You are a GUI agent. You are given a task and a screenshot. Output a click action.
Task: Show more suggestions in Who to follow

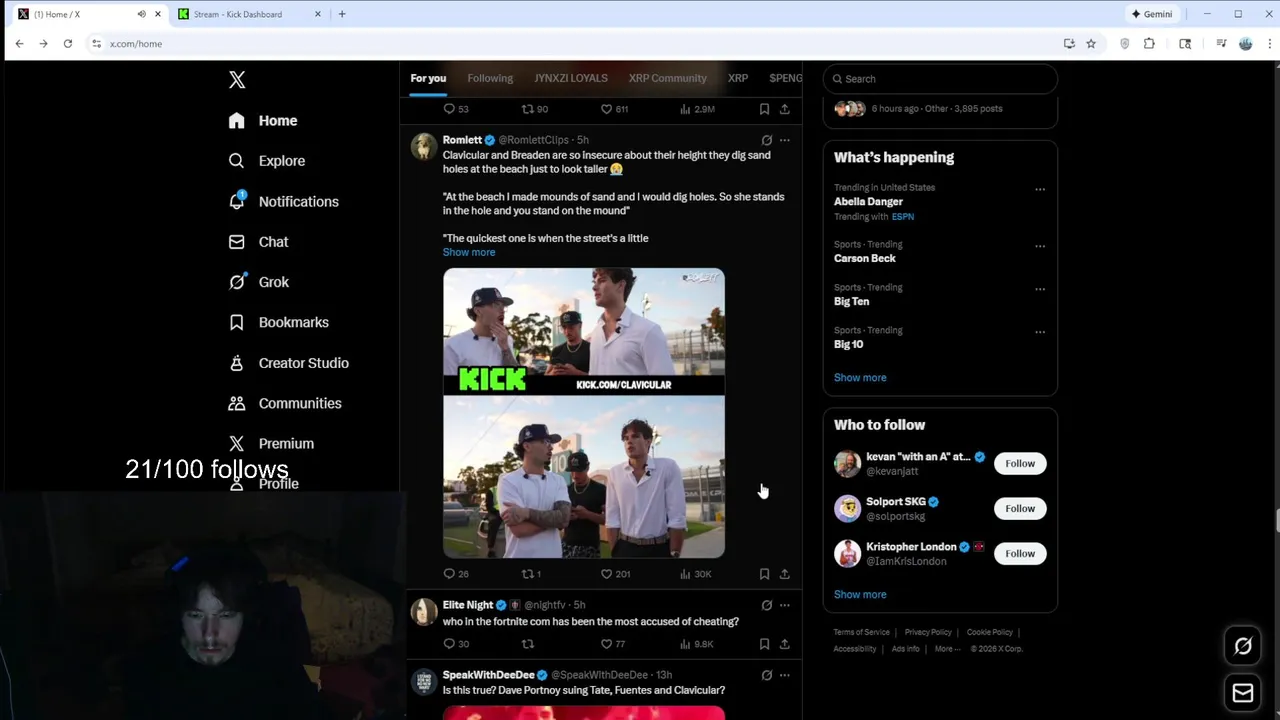click(x=860, y=595)
